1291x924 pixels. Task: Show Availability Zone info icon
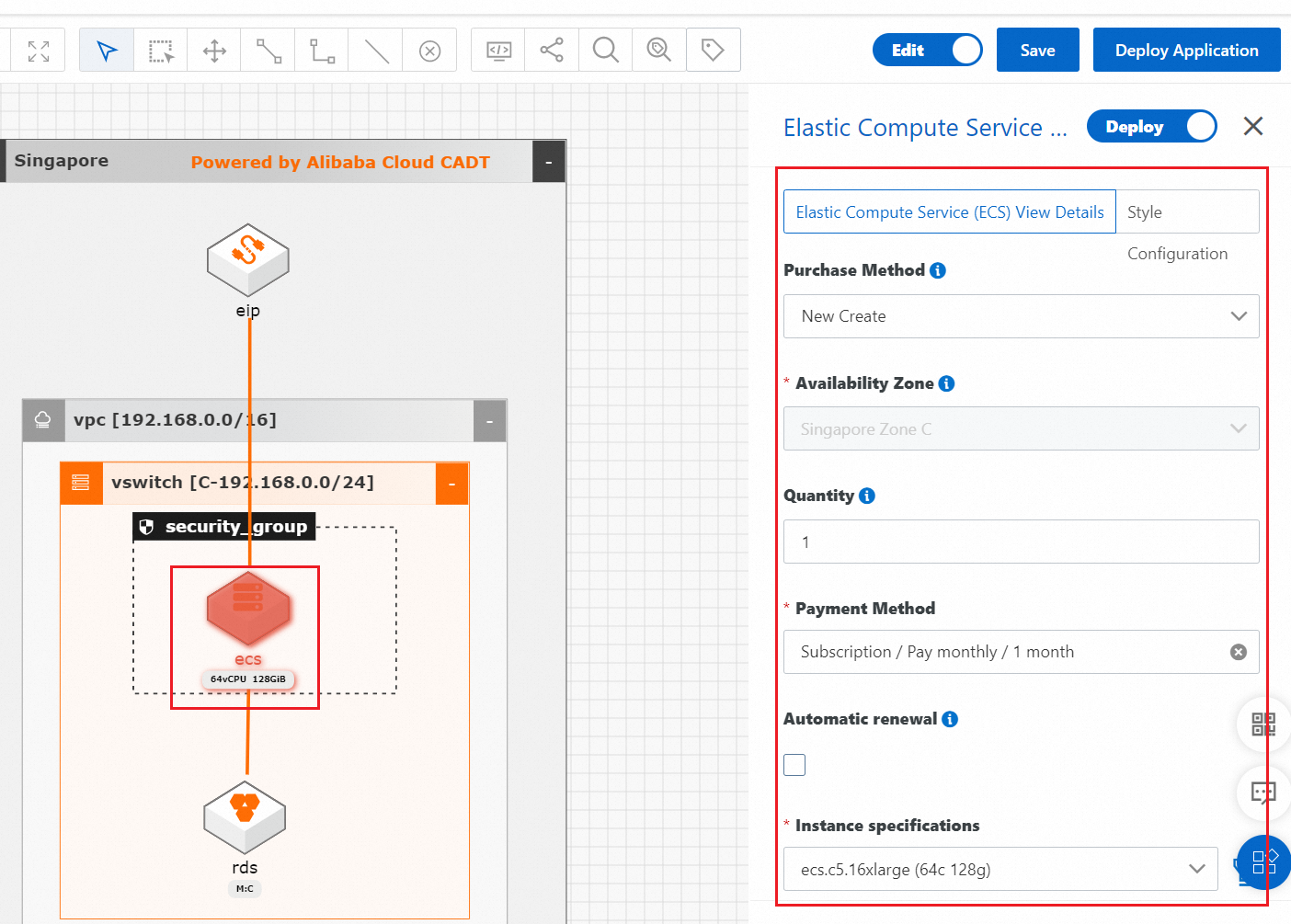pos(947,383)
